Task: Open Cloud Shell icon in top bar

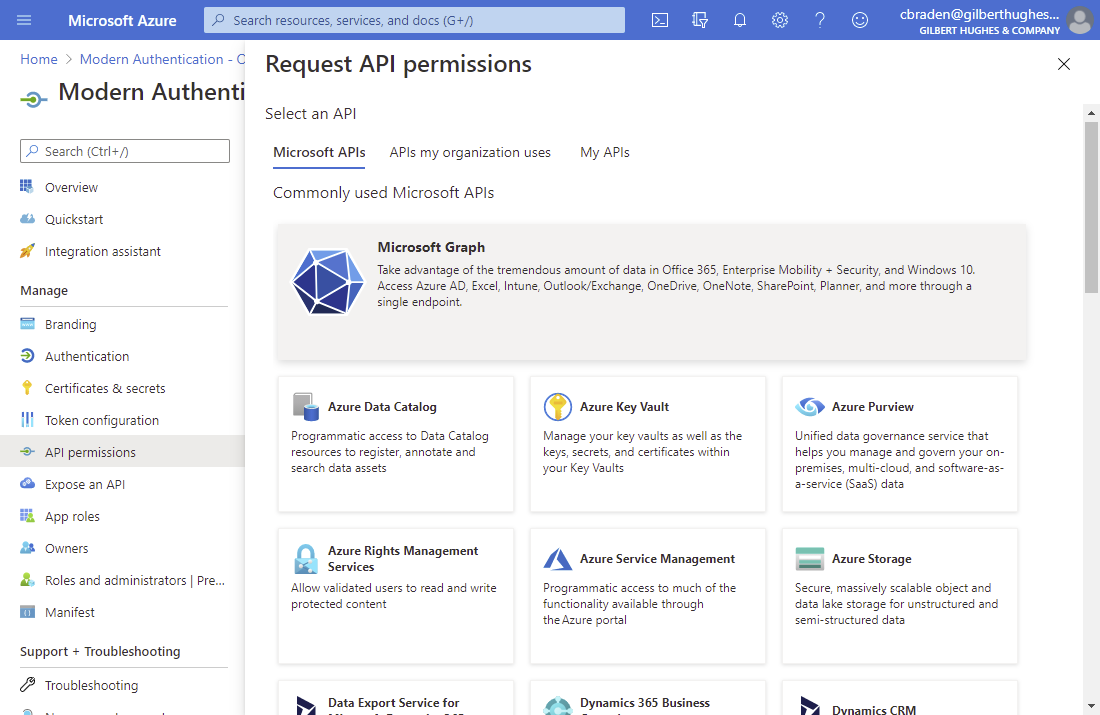Action: (660, 20)
